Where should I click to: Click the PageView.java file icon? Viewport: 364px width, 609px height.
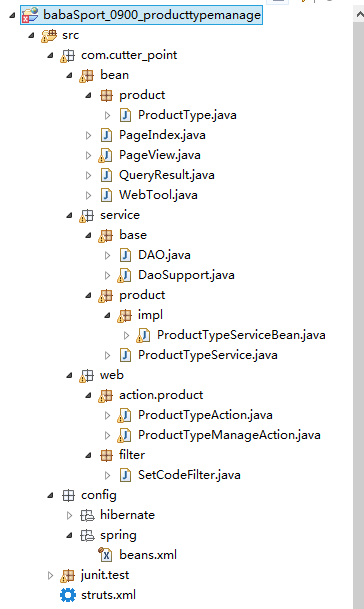pos(106,155)
